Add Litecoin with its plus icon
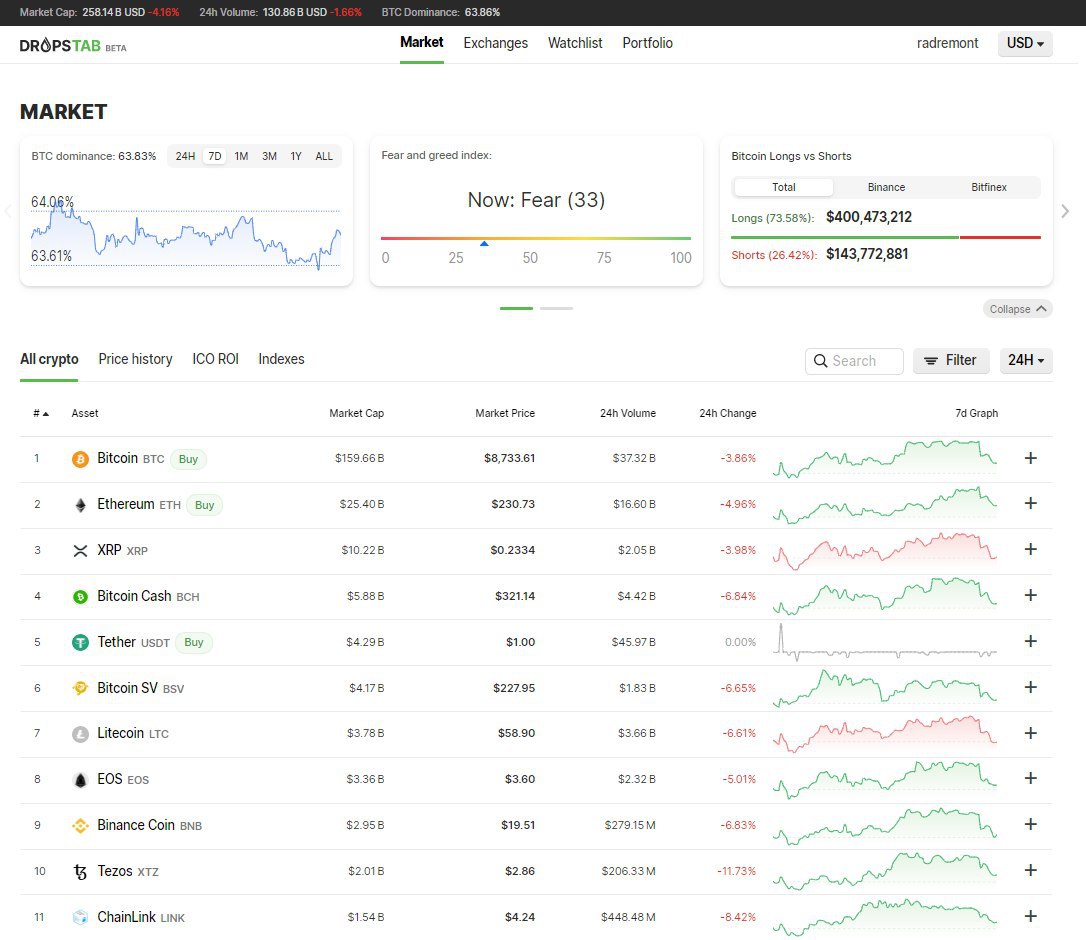This screenshot has width=1086, height=940. tap(1031, 733)
